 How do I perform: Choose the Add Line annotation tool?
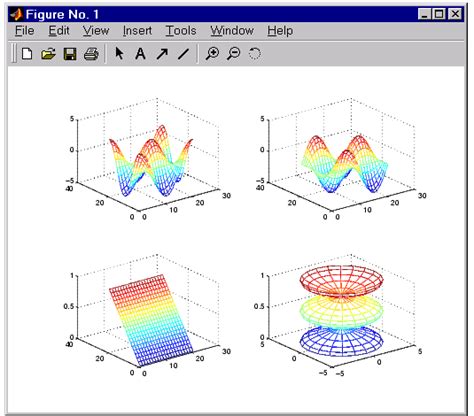click(183, 54)
